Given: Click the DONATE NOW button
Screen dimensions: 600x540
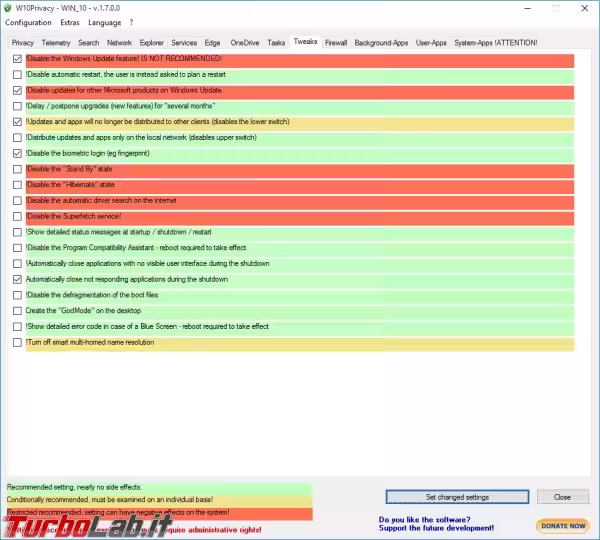Looking at the screenshot, I should point(563,526).
